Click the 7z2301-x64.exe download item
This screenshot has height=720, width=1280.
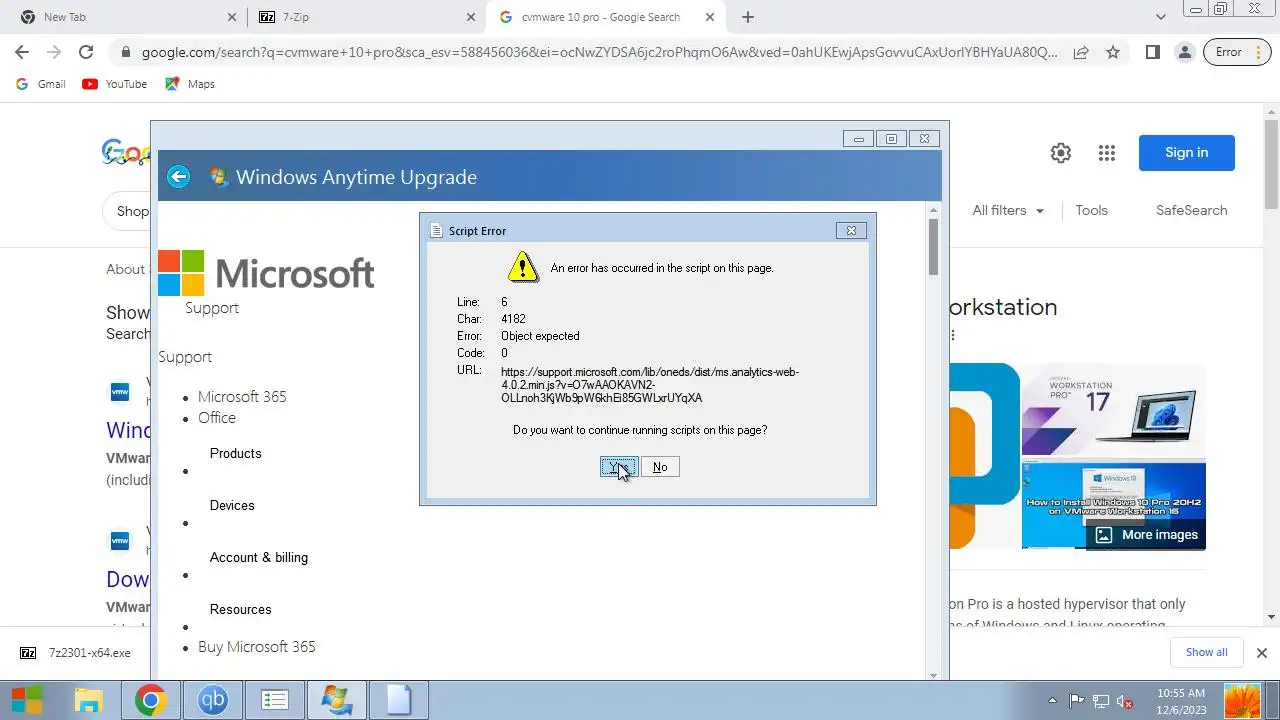tap(77, 653)
